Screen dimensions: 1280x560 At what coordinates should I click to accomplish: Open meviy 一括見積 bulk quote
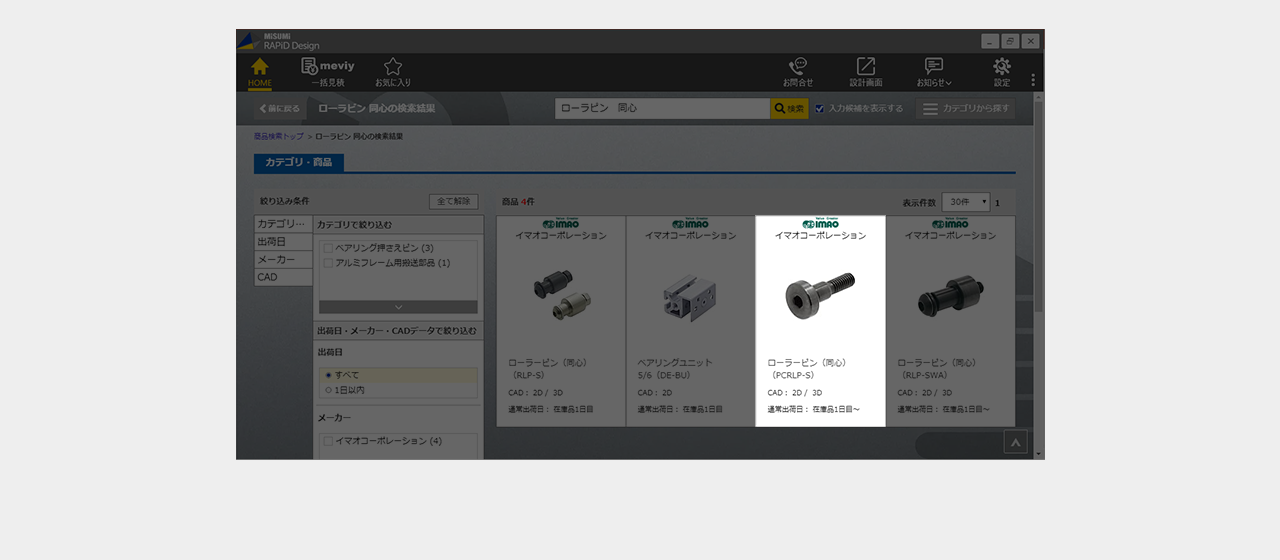[326, 71]
